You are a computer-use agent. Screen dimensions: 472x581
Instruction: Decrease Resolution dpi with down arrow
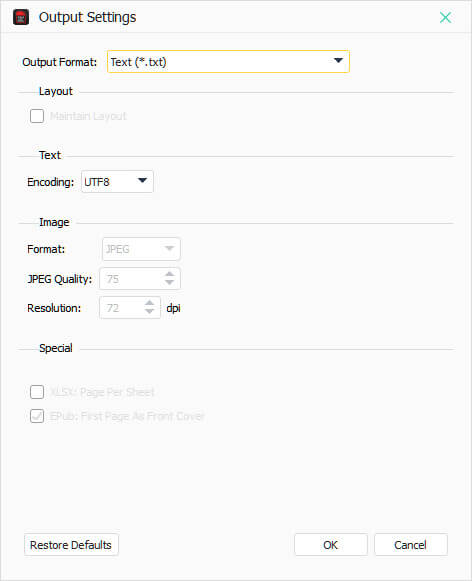tap(149, 312)
